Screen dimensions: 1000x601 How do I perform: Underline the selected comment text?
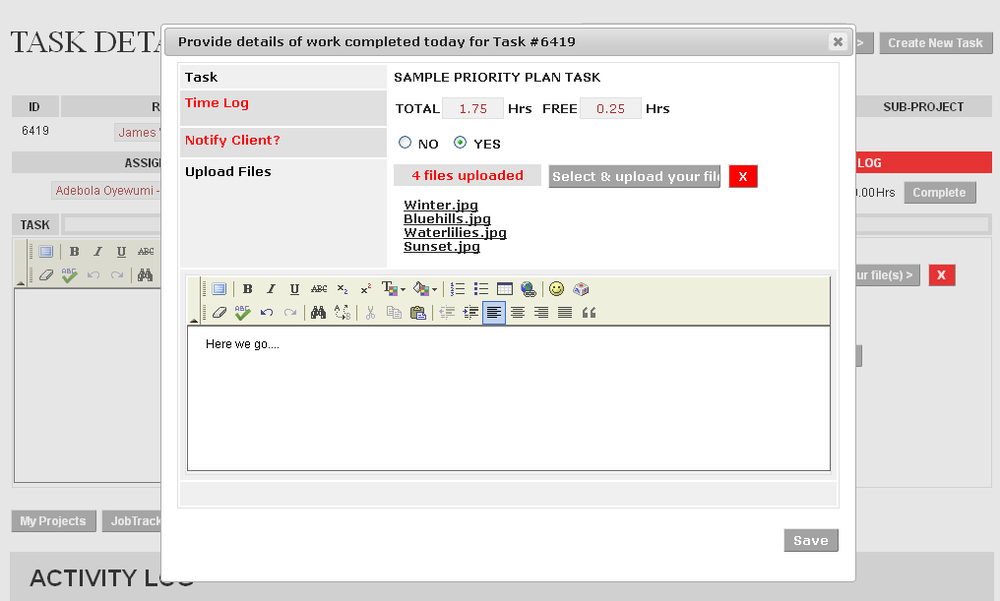(x=293, y=289)
